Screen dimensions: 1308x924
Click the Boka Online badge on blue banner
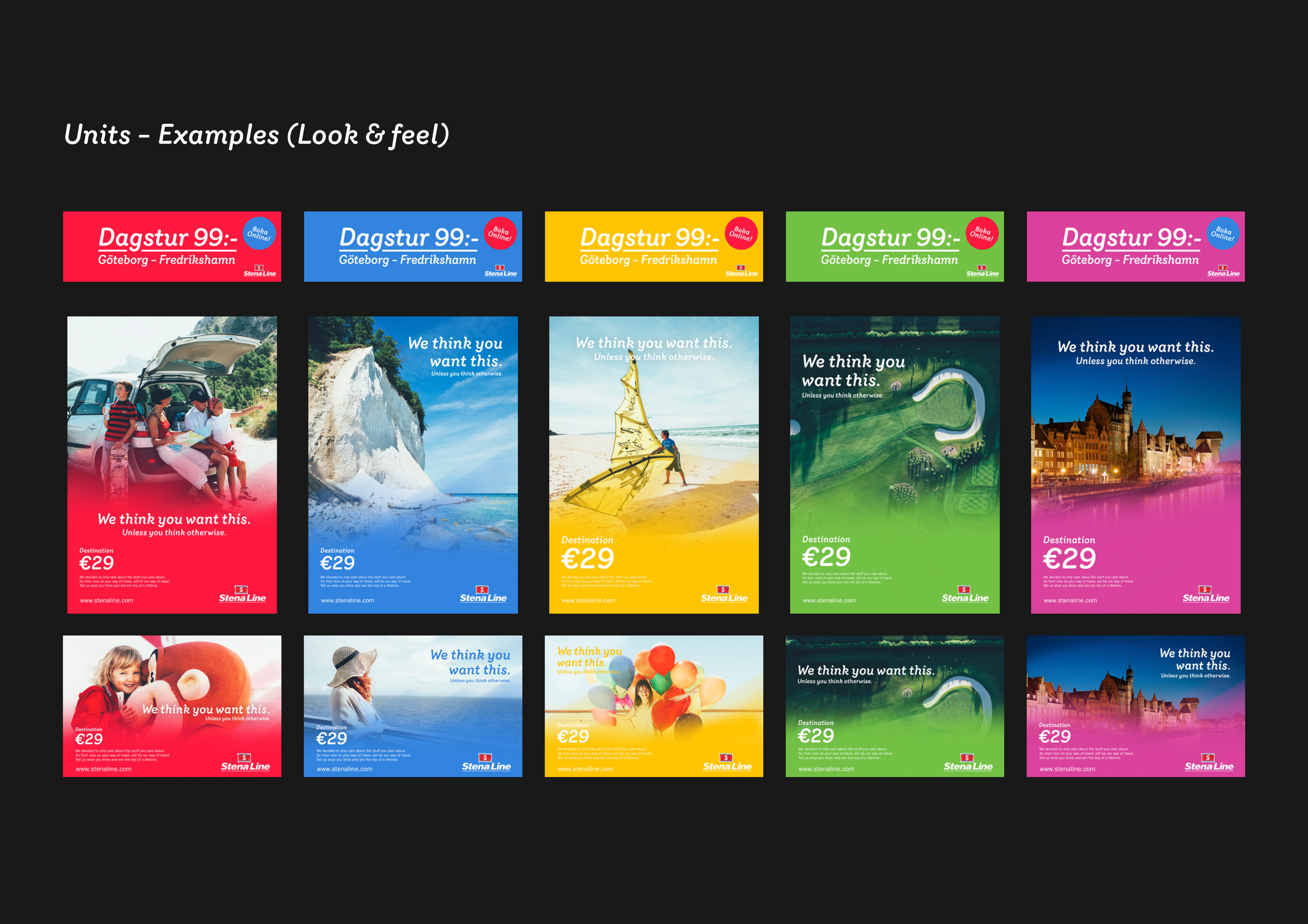coord(500,233)
